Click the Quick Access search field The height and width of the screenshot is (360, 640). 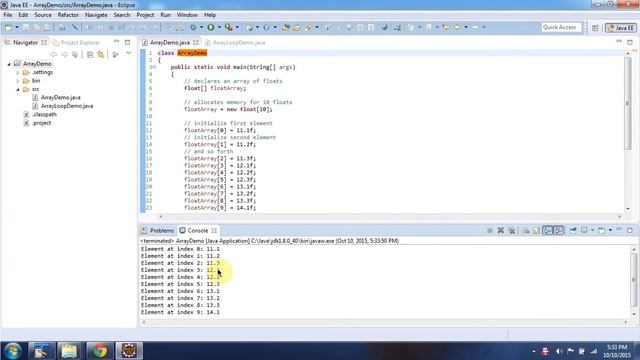[561, 27]
